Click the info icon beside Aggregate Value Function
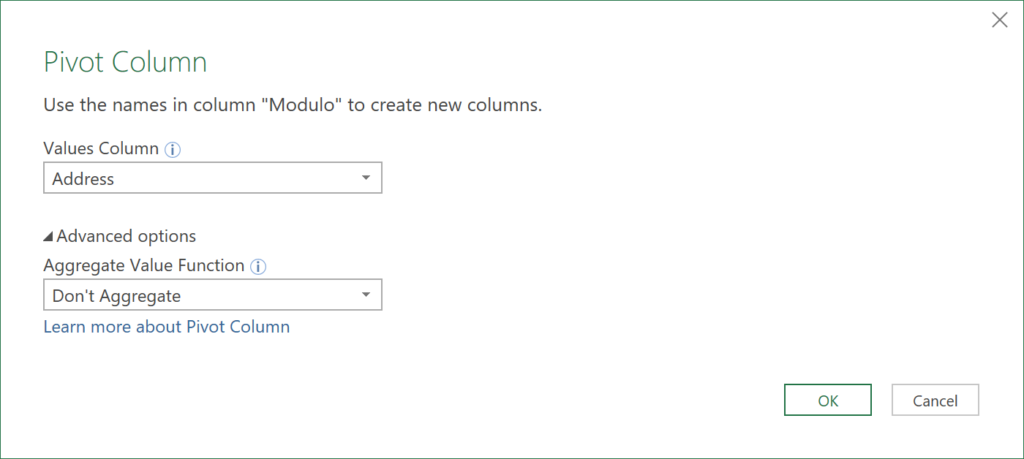 click(258, 266)
